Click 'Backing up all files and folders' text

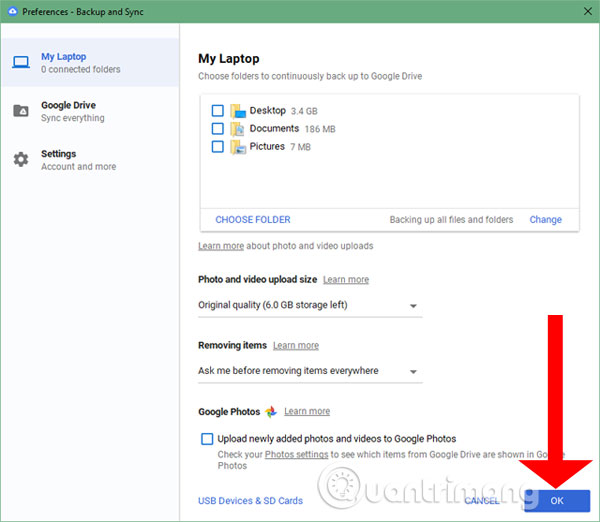[451, 220]
